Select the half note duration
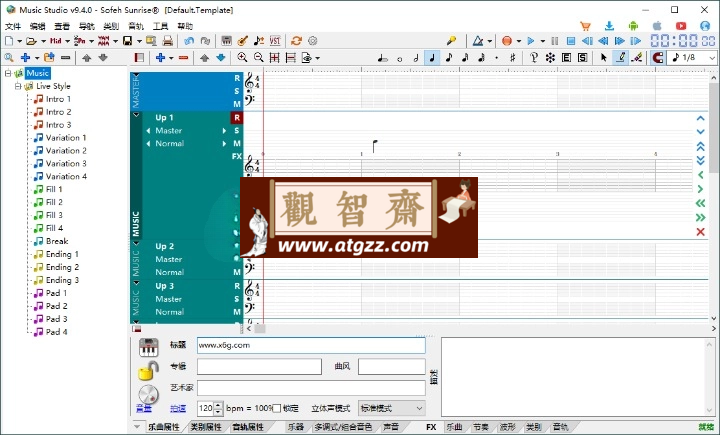Image resolution: width=720 pixels, height=435 pixels. tap(416, 58)
